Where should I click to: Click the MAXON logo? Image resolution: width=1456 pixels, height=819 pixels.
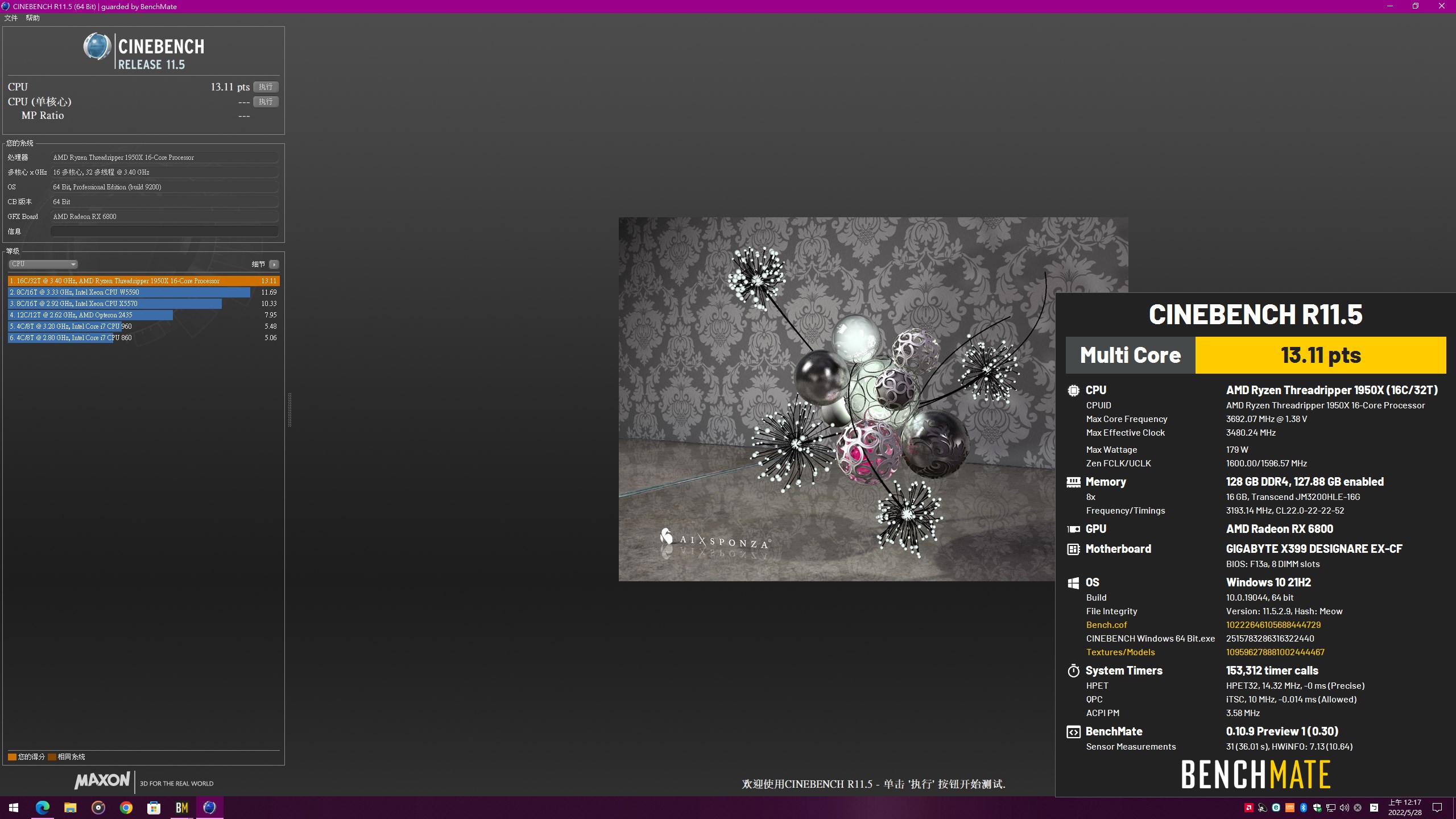point(102,780)
